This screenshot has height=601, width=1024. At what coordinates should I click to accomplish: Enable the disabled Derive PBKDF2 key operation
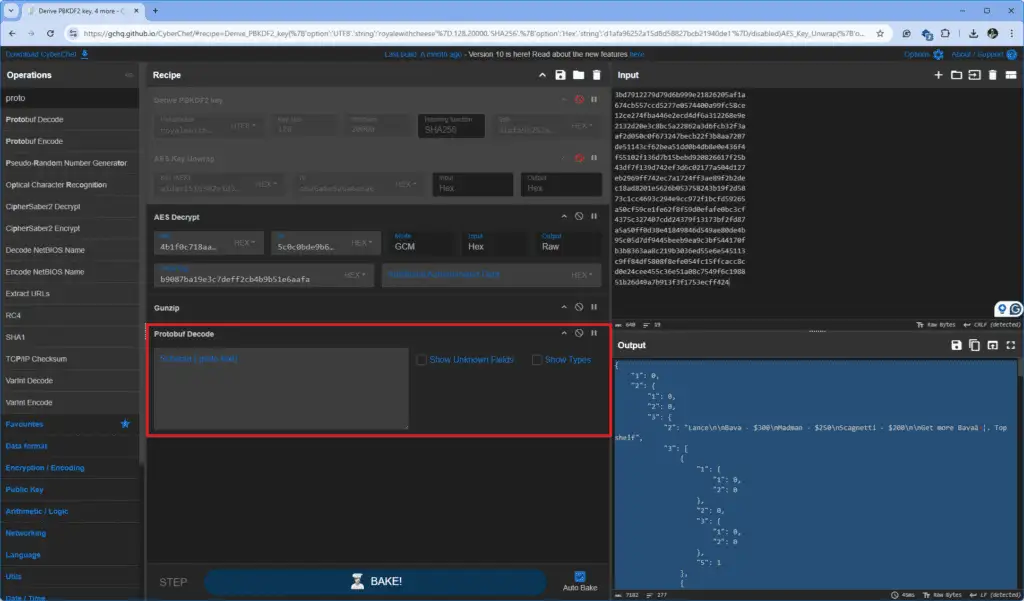pos(579,99)
